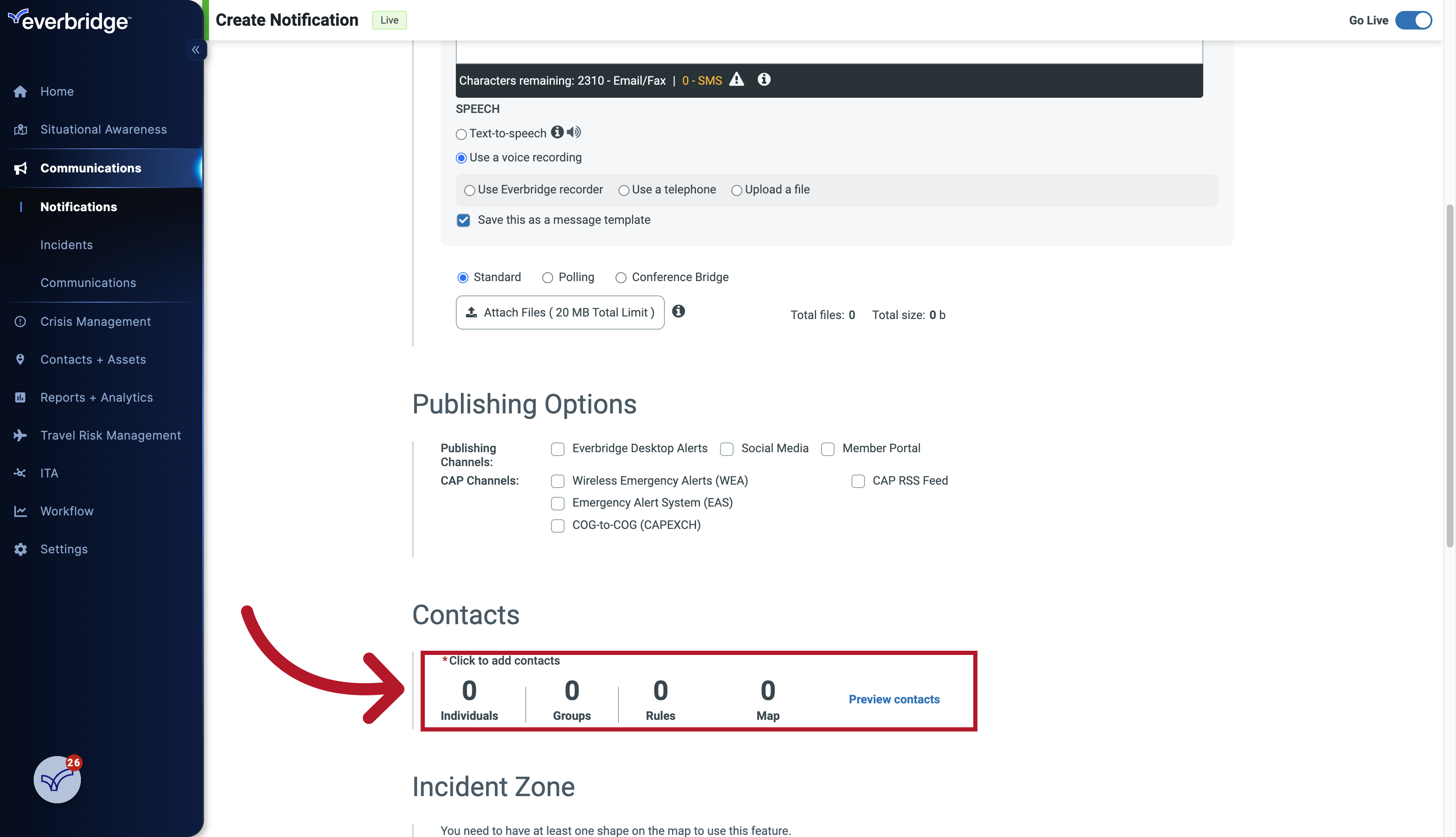Open the SMS character limit info icon

764,79
